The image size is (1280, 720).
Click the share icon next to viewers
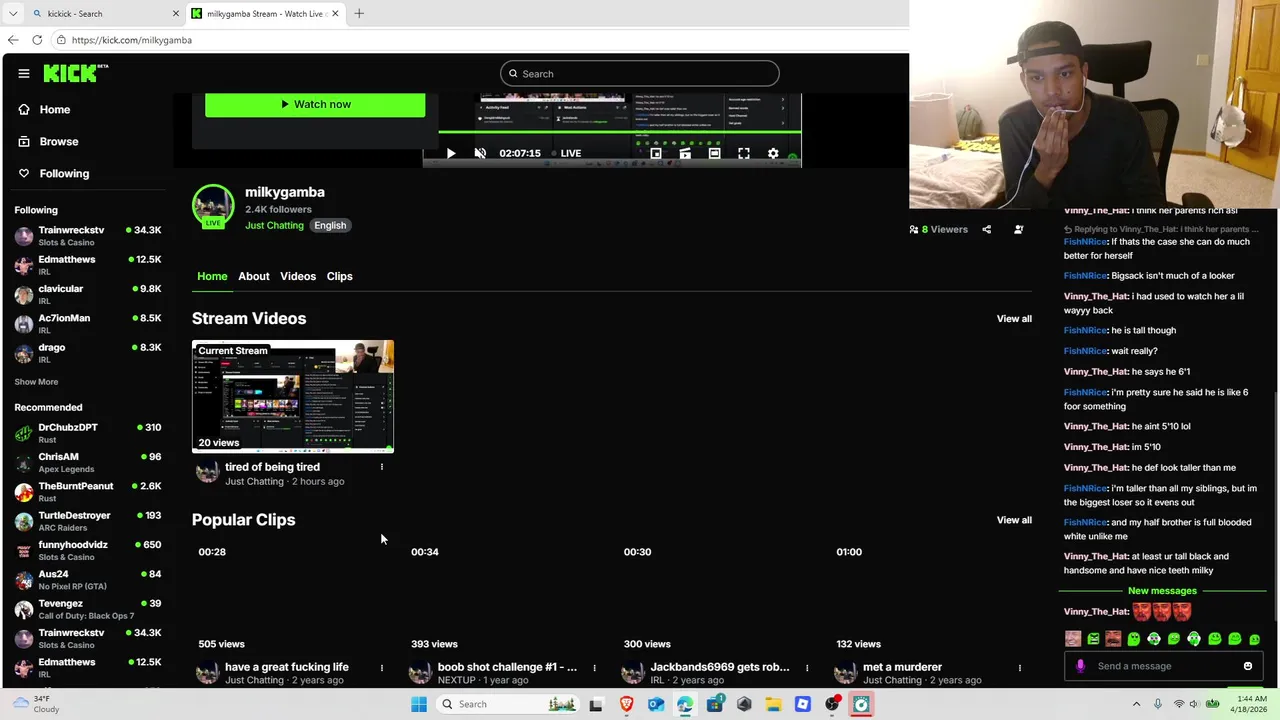986,229
